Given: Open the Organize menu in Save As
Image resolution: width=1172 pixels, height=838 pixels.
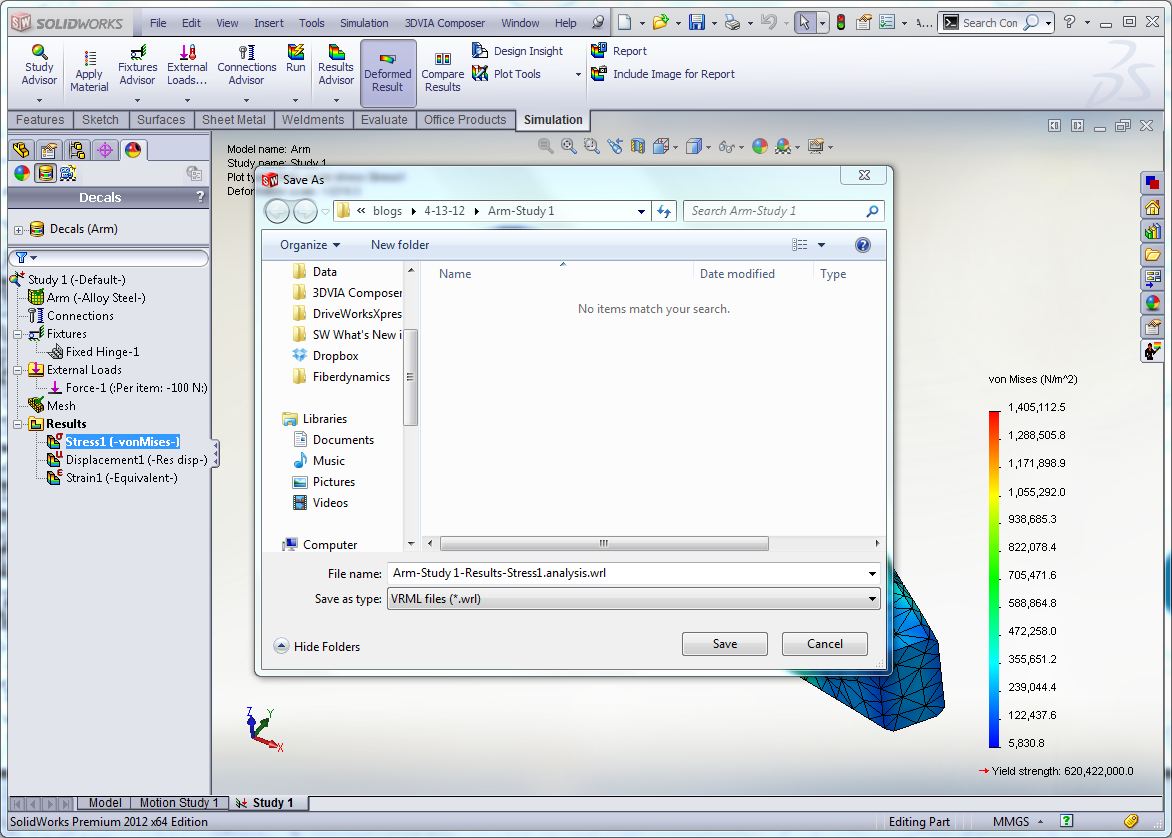Looking at the screenshot, I should pos(309,245).
